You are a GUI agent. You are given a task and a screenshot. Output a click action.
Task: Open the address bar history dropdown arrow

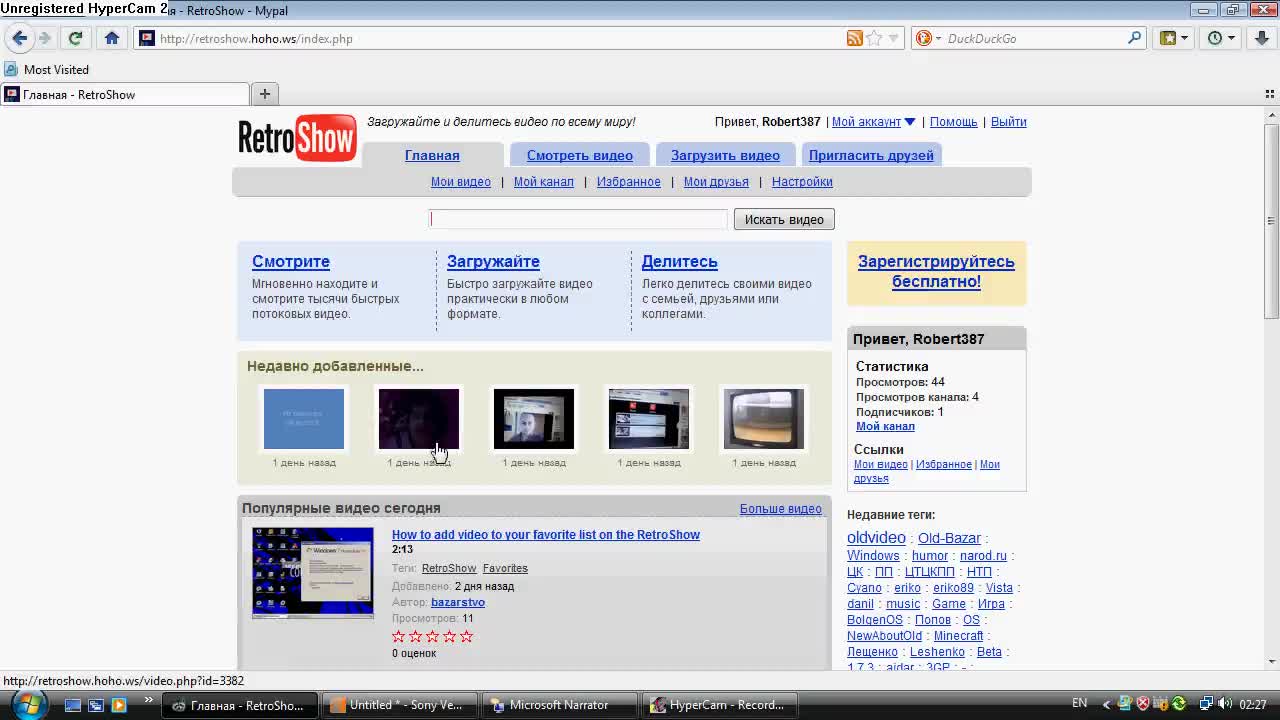pyautogui.click(x=894, y=38)
